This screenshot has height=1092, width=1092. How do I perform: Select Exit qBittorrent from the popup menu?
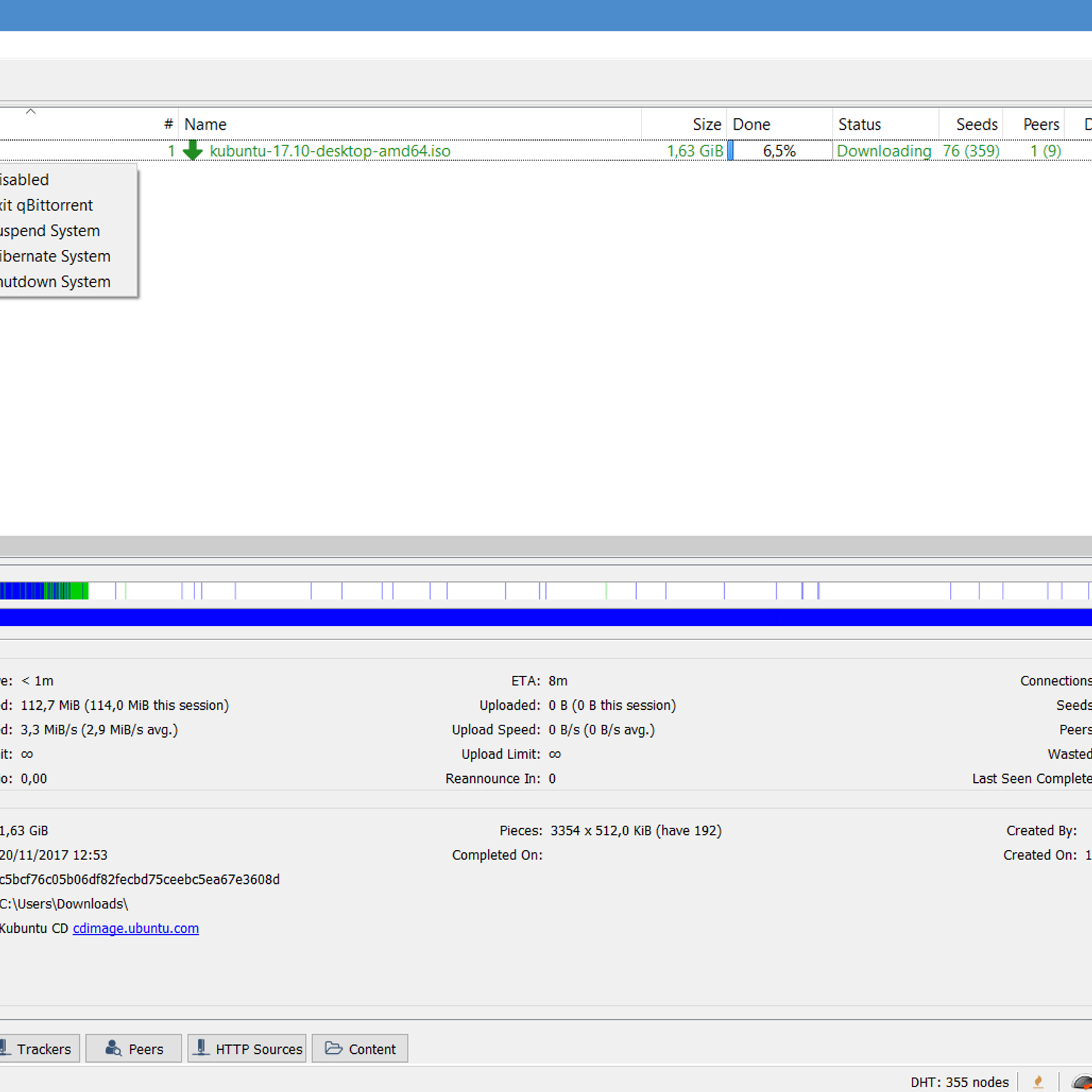click(x=68, y=205)
